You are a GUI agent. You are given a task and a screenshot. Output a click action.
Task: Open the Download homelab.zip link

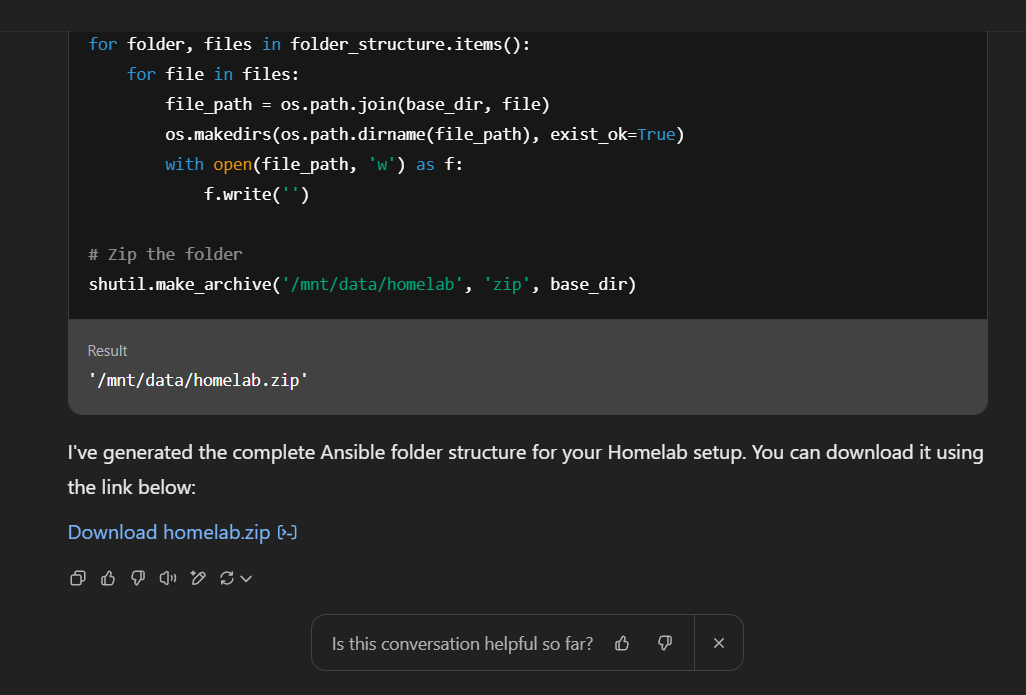[169, 532]
